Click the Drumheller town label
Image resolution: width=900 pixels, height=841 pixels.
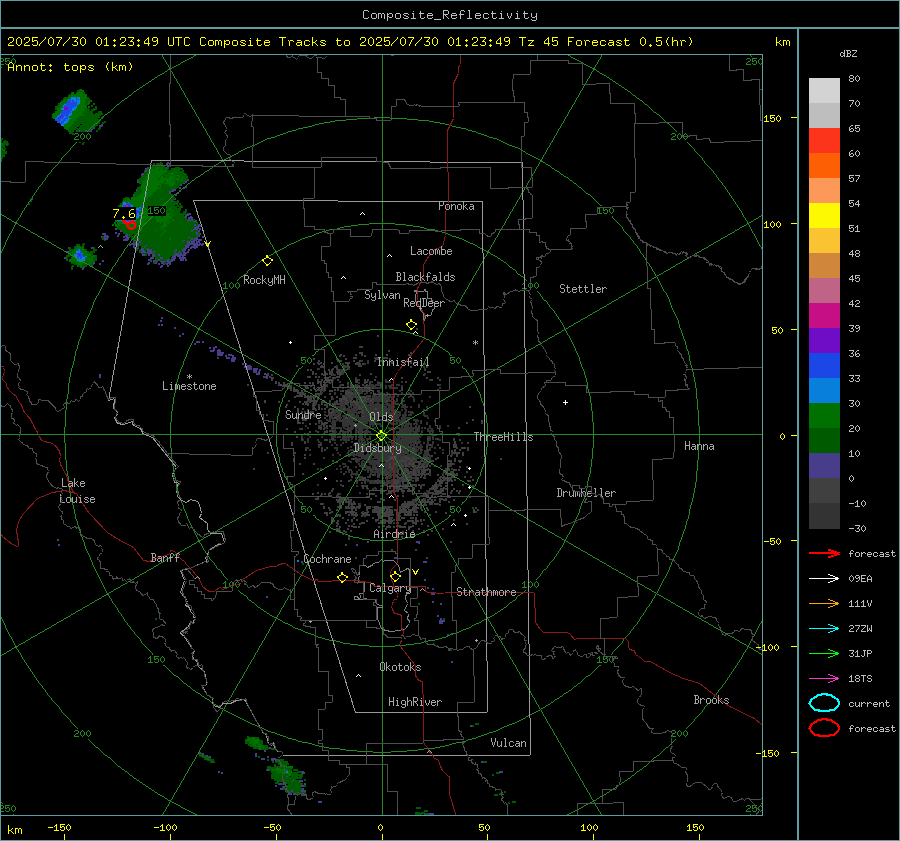click(586, 493)
